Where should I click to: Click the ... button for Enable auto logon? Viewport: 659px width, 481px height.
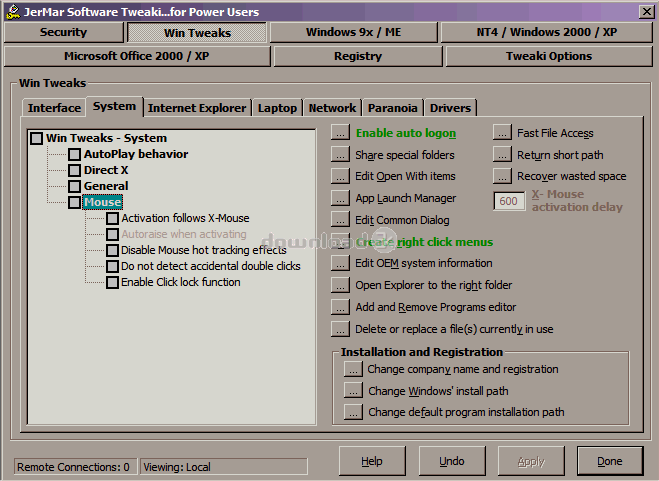tap(340, 132)
